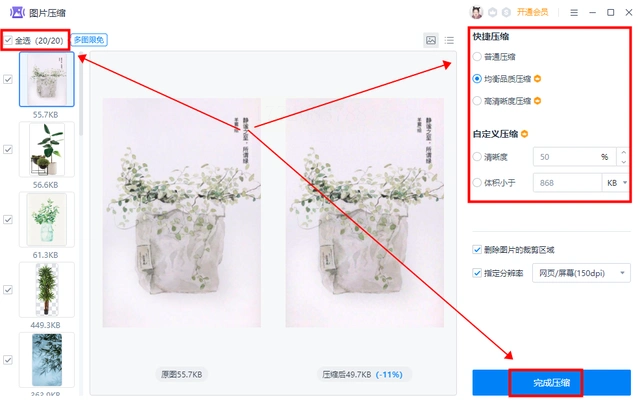Uncheck 删除图片的裁剪区域 checkbox
The height and width of the screenshot is (406, 640).
[477, 249]
